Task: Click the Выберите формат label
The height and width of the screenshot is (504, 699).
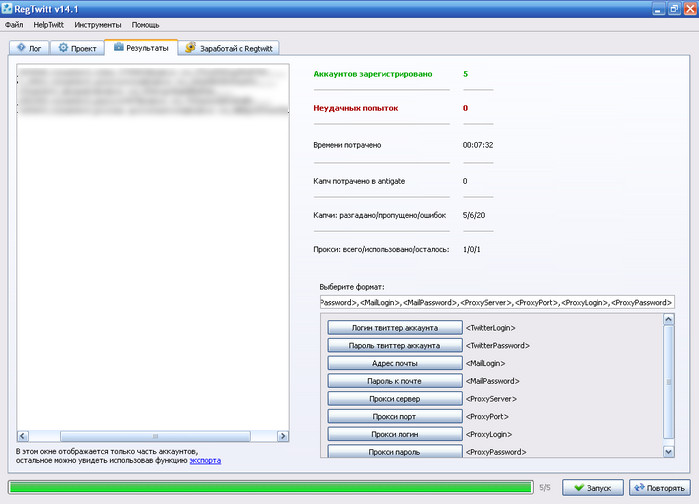Action: tap(352, 287)
